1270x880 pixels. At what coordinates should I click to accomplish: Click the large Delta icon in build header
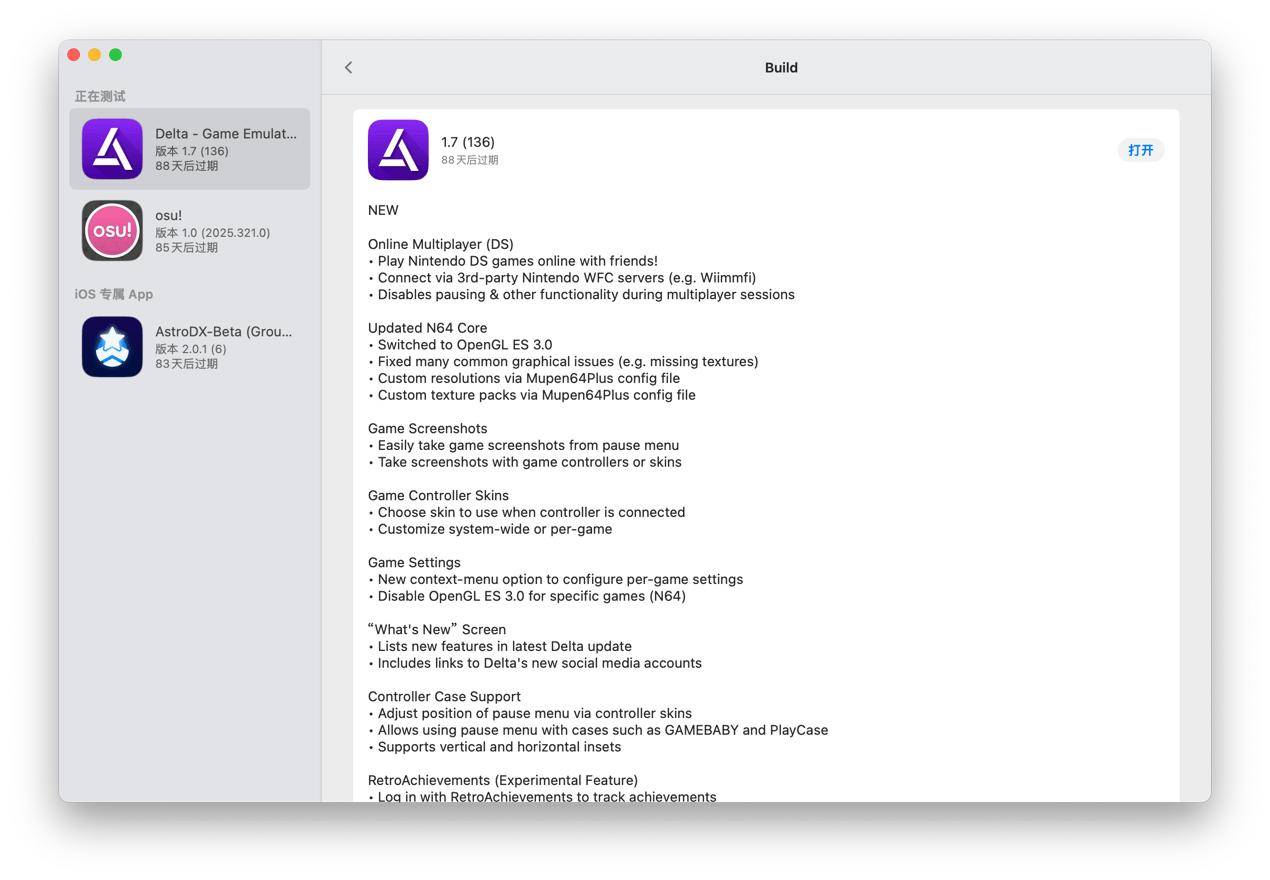coord(398,150)
